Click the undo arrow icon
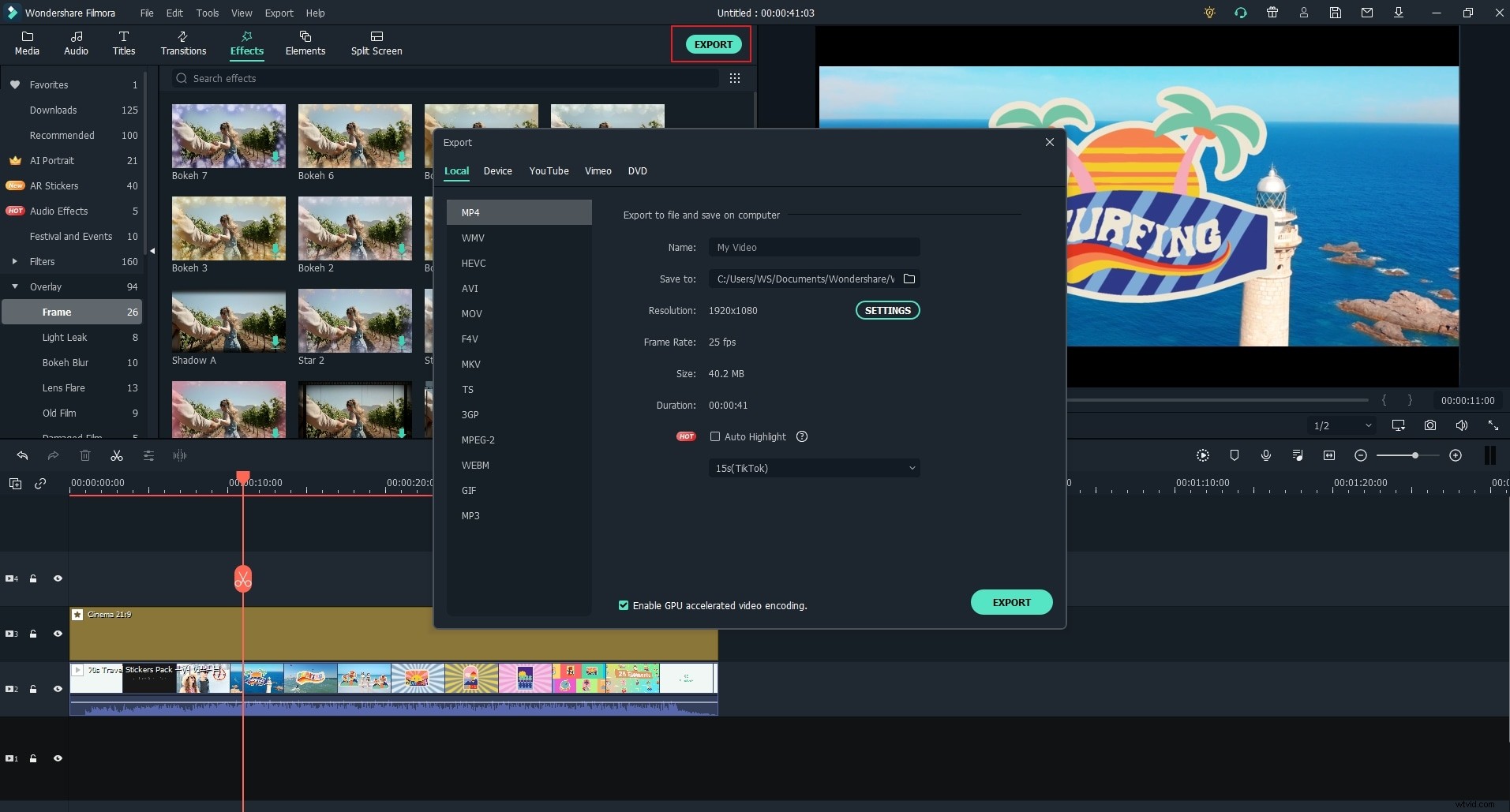1510x812 pixels. 22,455
